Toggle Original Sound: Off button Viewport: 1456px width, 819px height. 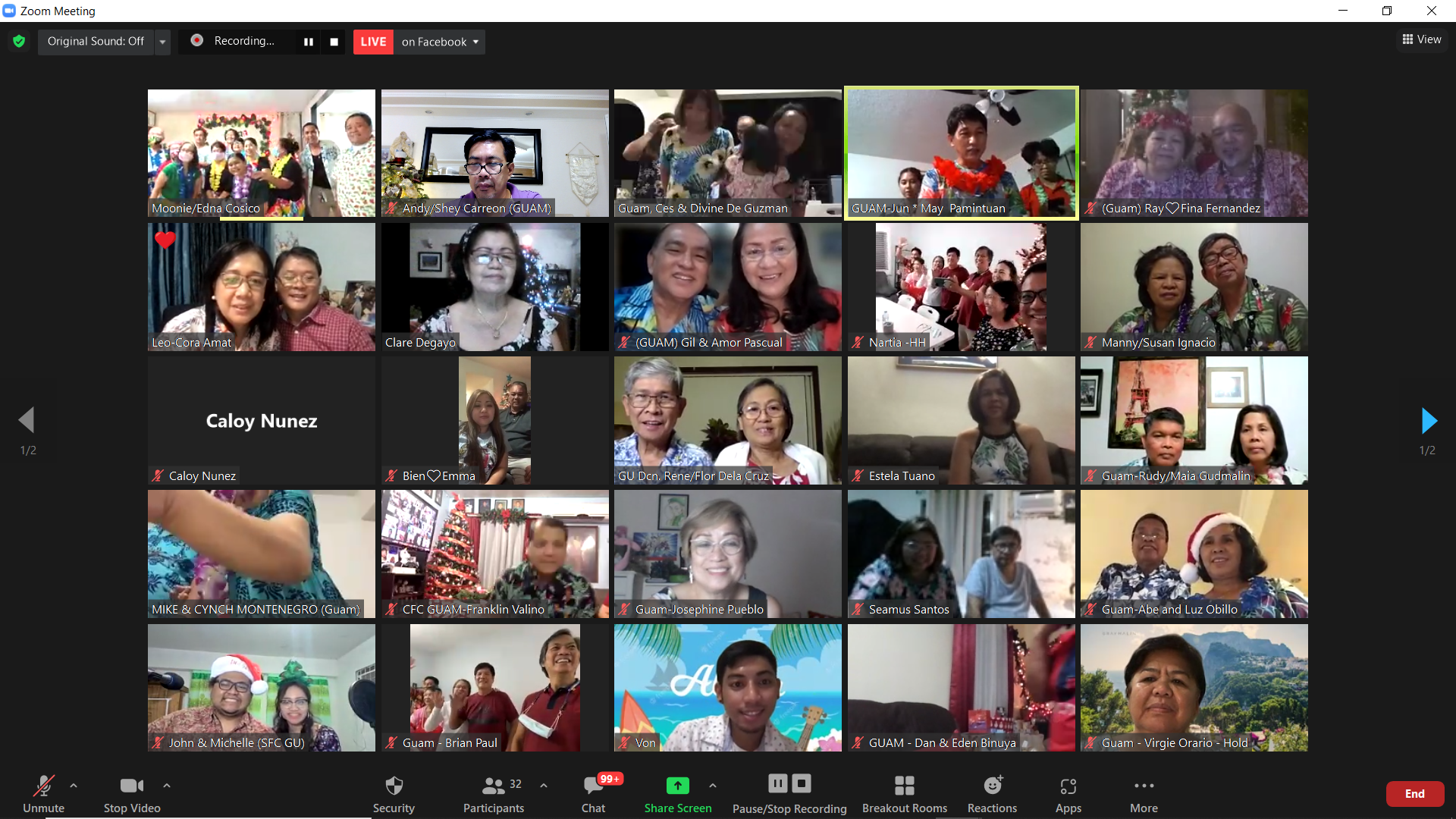pyautogui.click(x=96, y=41)
